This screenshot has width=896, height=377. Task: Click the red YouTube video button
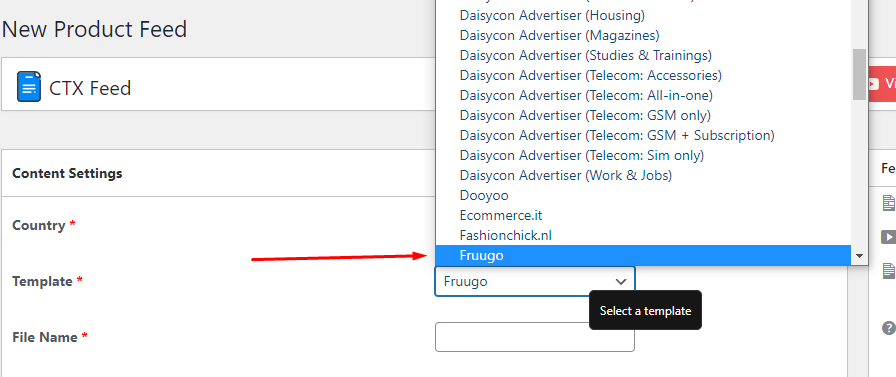tap(882, 83)
